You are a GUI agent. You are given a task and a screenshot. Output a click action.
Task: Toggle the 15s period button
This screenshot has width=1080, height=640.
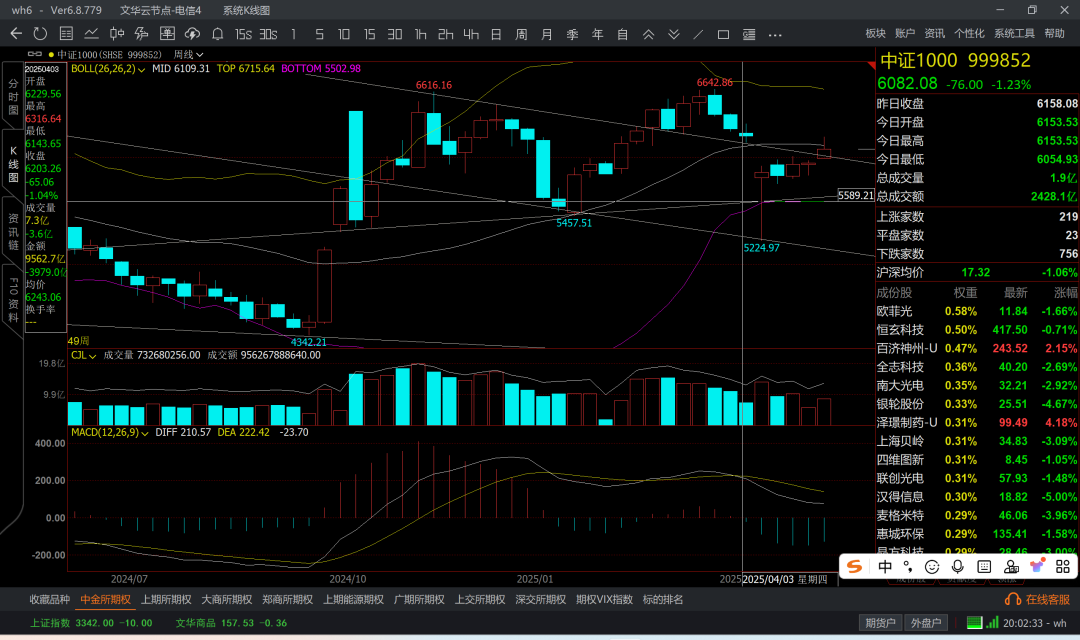[243, 34]
